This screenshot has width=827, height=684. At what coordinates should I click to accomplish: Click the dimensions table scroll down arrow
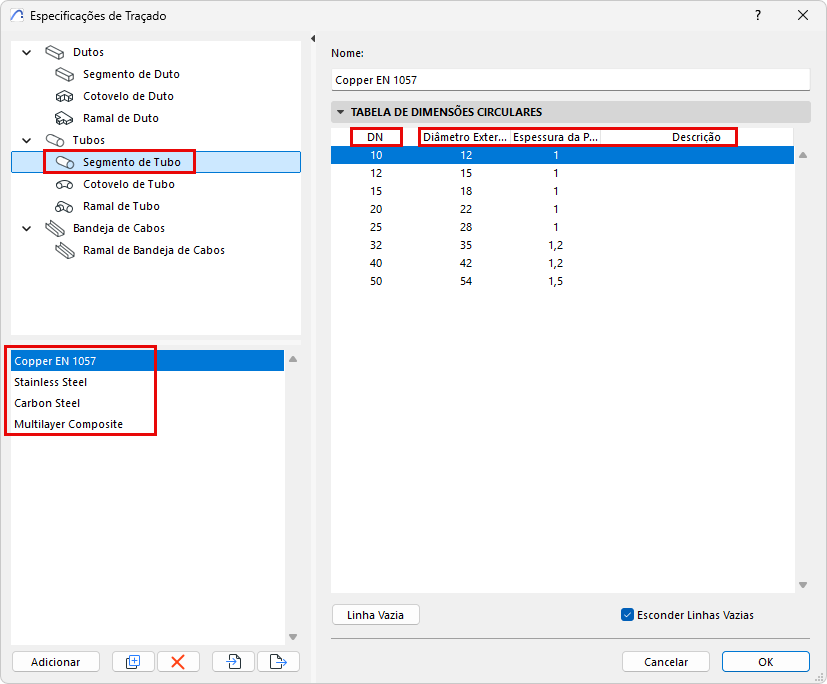pos(803,584)
